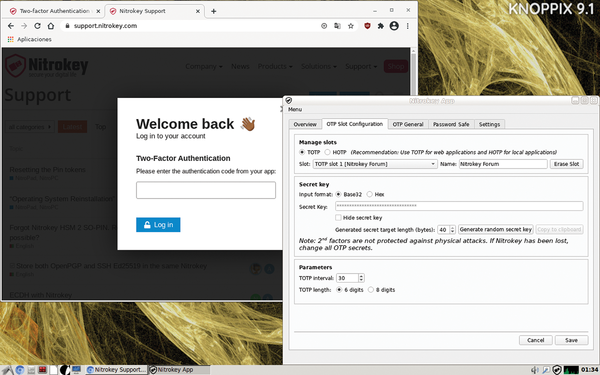Enable the Hide secret key checkbox
Viewport: 600px width, 375px height.
pyautogui.click(x=338, y=218)
